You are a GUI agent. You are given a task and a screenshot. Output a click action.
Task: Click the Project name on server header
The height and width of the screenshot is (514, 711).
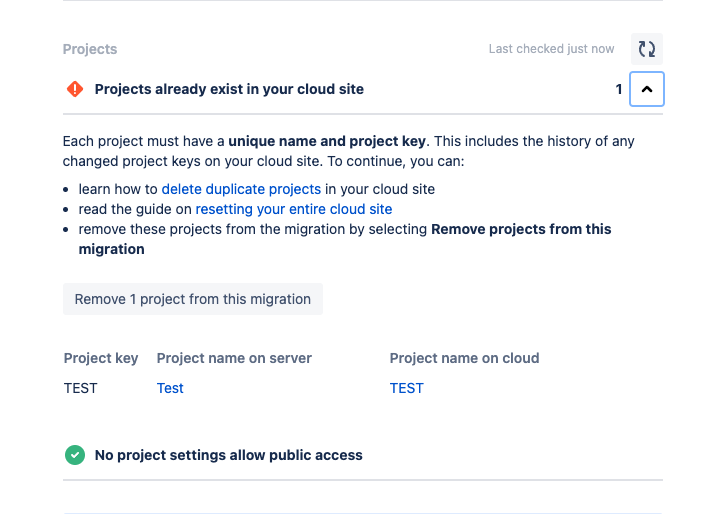tap(234, 358)
